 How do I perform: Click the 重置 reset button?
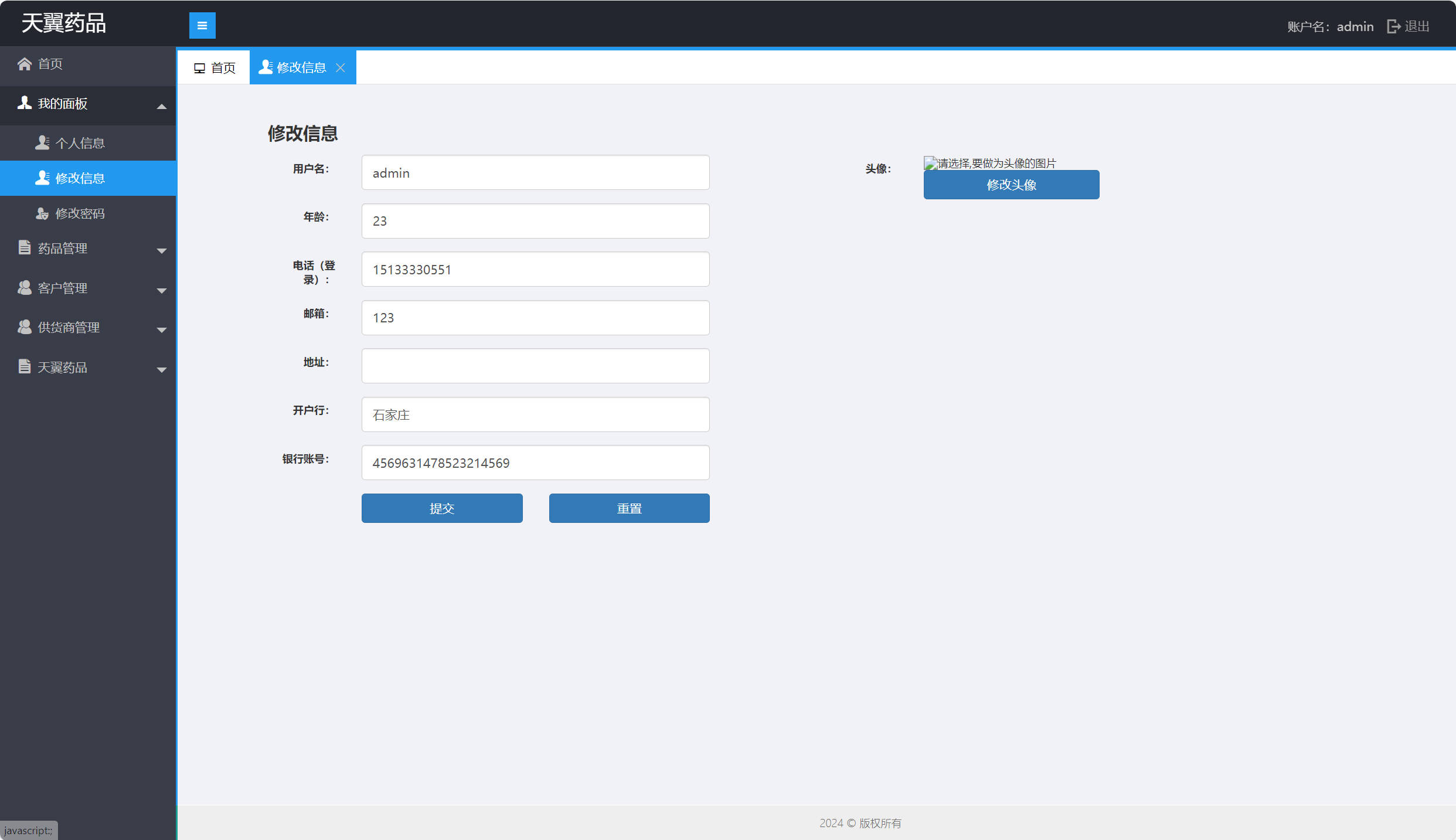[x=629, y=508]
